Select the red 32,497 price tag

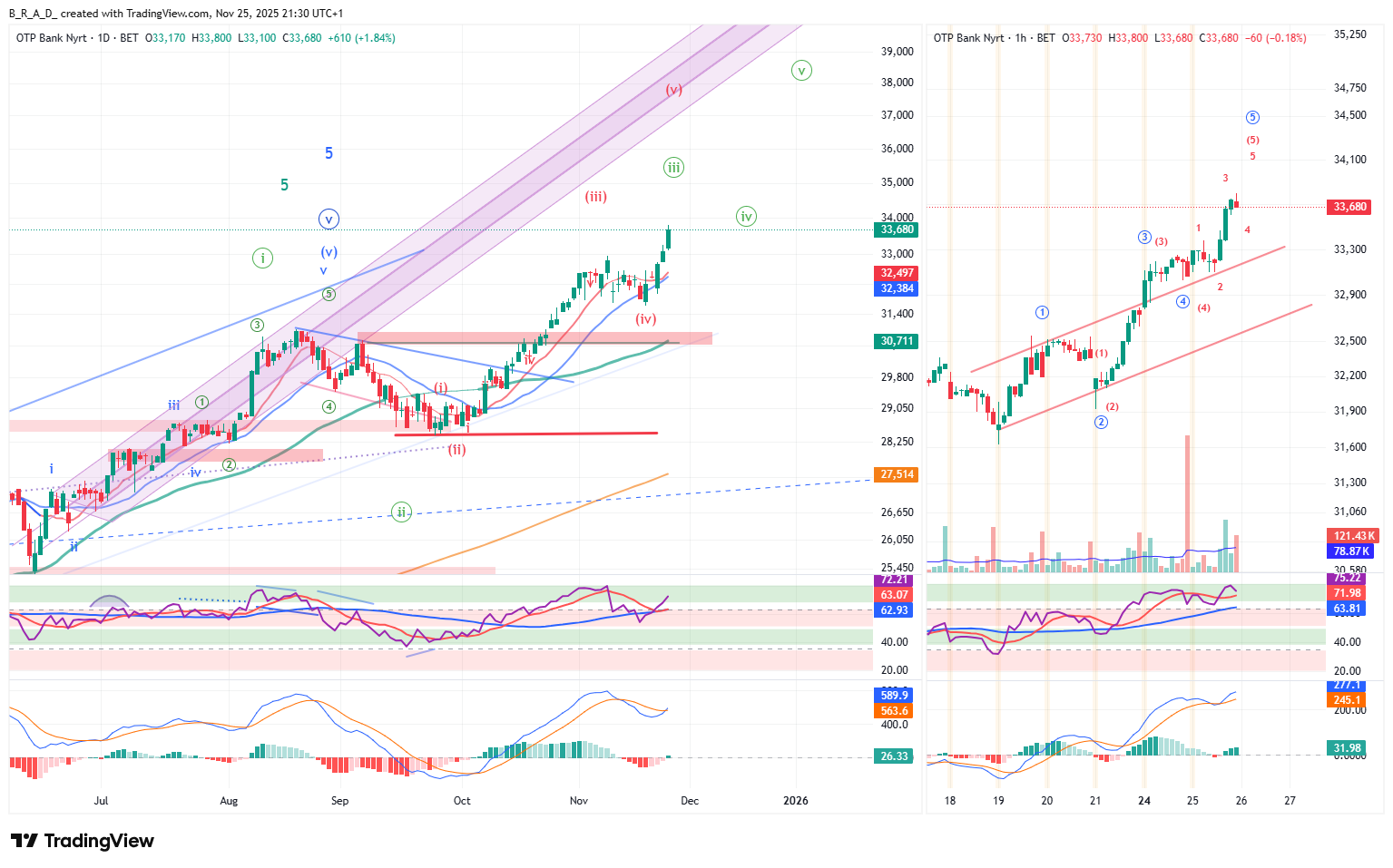[897, 273]
